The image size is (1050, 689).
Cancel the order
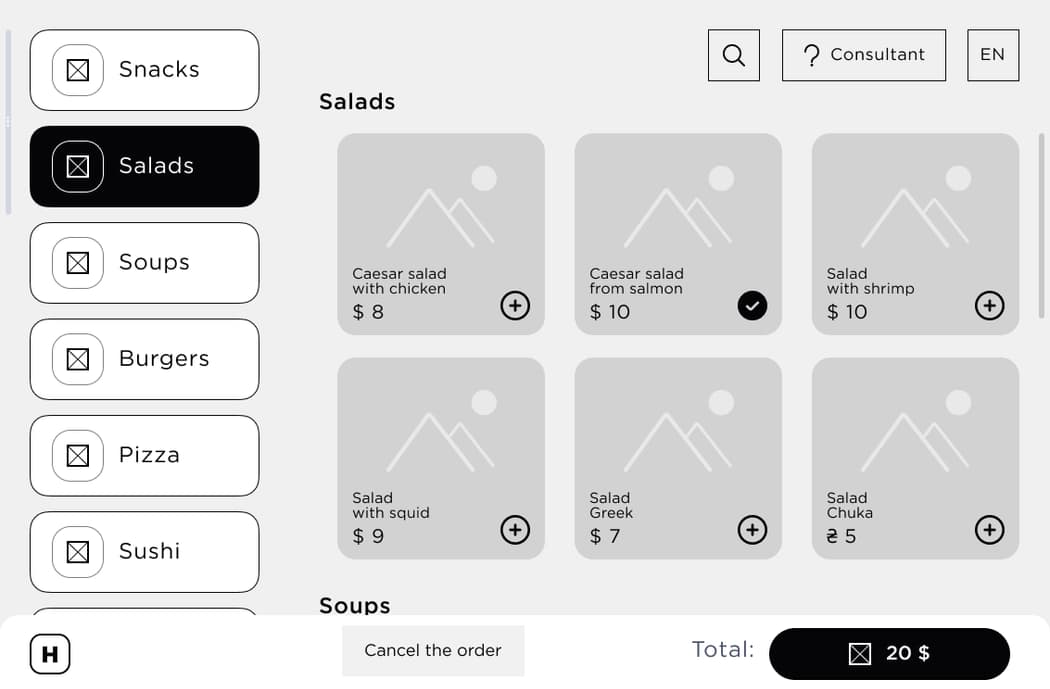click(x=433, y=651)
